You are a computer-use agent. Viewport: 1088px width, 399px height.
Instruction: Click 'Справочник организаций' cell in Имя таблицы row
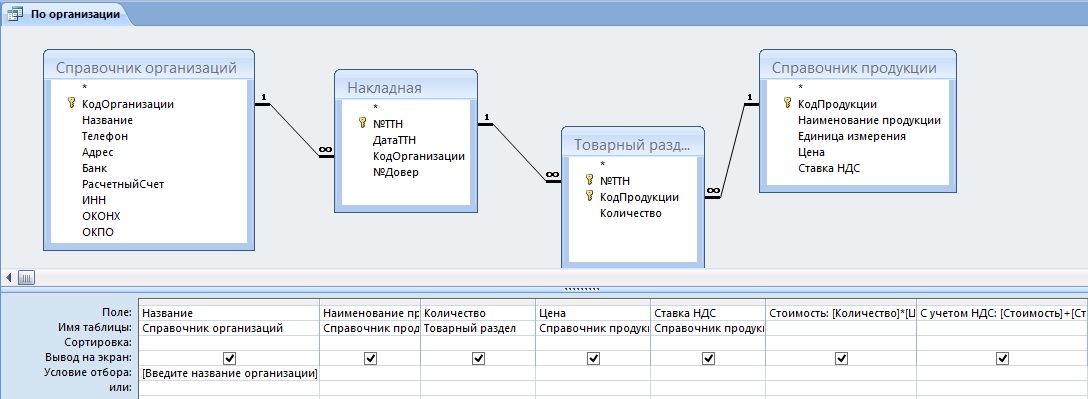click(x=230, y=328)
